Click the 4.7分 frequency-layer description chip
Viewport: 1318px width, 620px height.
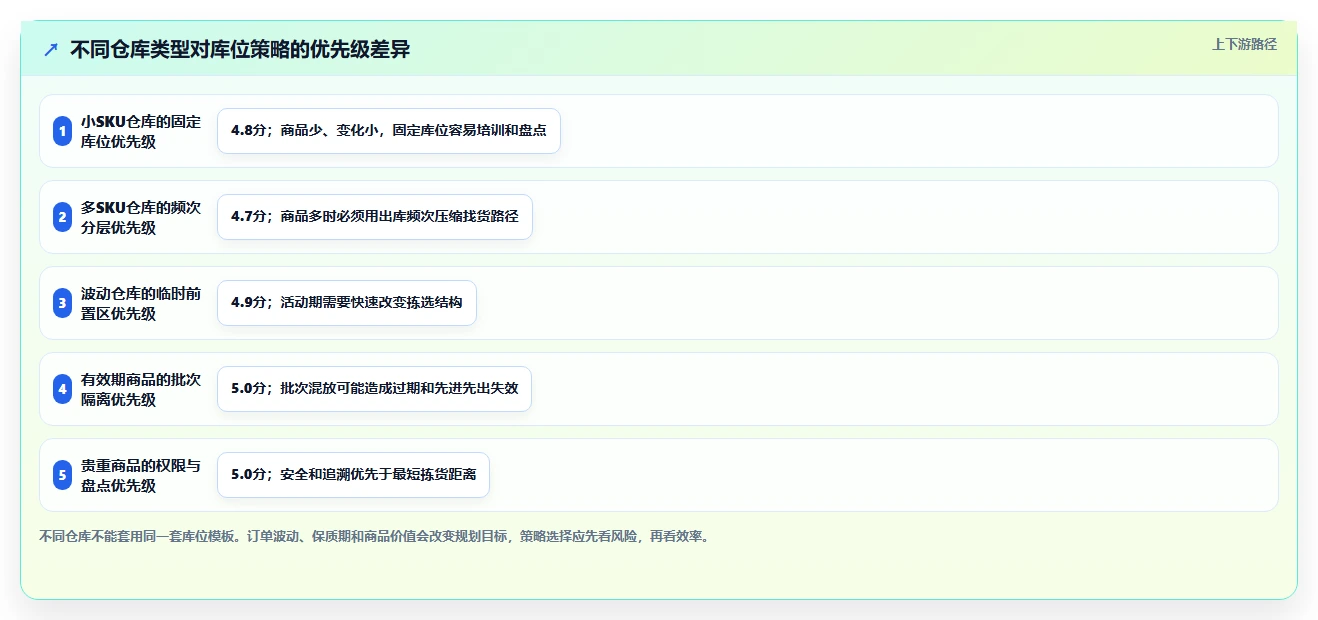click(375, 217)
